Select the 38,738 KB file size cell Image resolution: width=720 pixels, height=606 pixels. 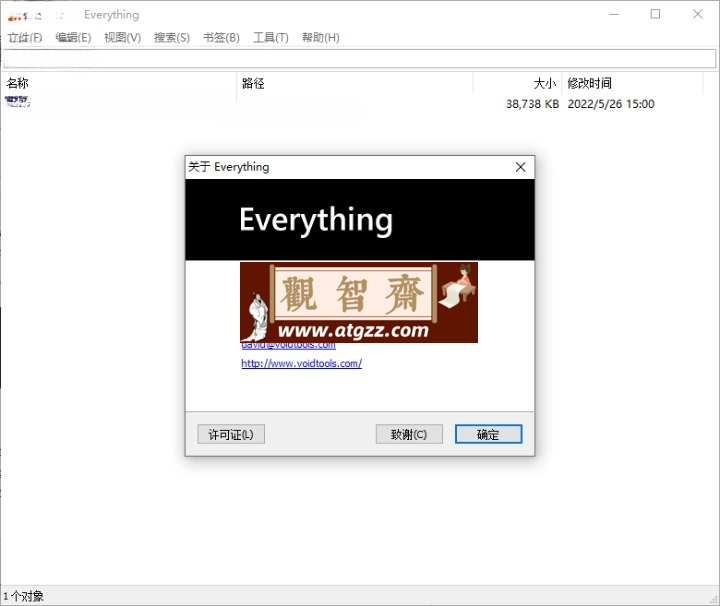tap(532, 104)
